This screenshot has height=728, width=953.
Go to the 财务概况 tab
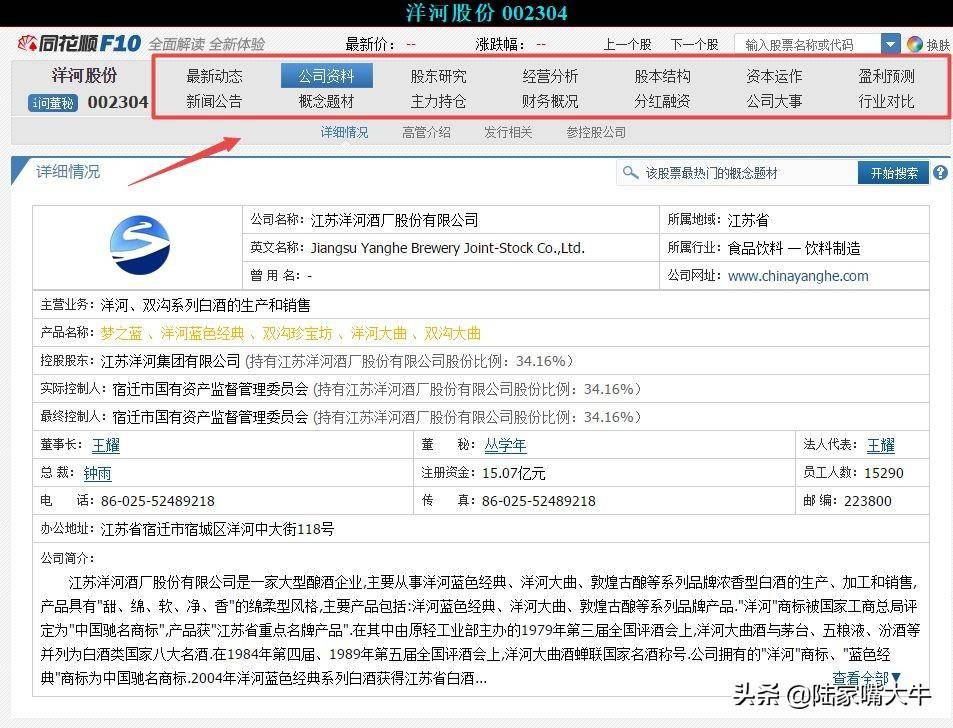click(x=550, y=101)
